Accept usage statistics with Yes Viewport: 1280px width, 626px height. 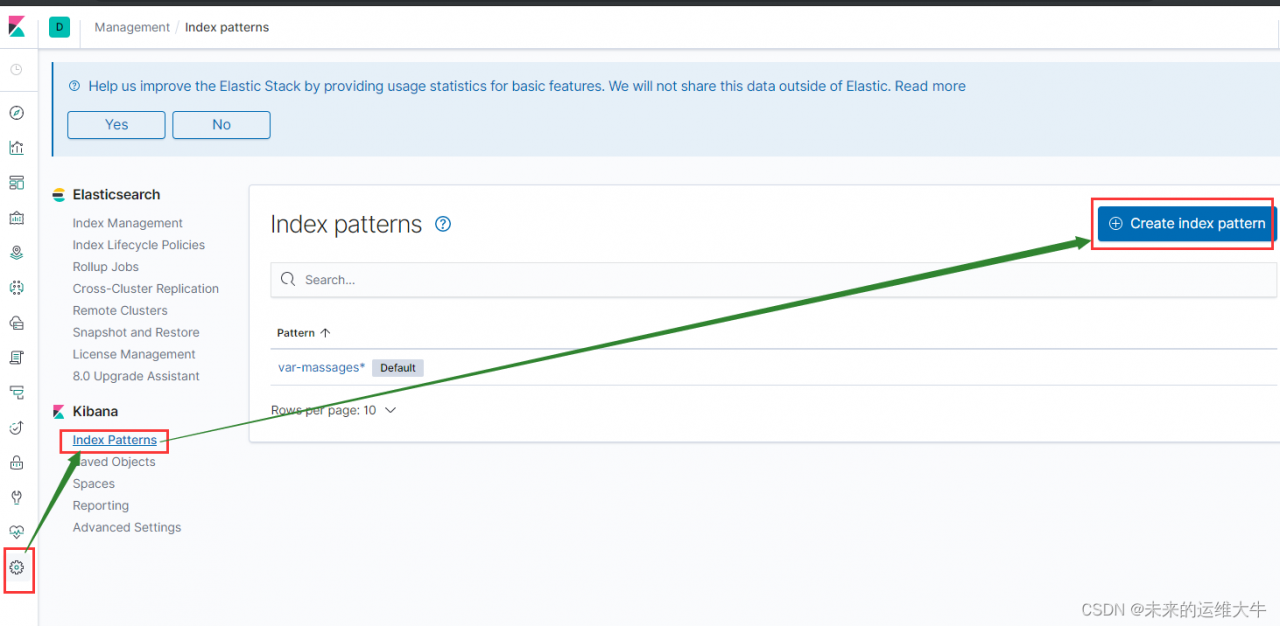[x=116, y=125]
